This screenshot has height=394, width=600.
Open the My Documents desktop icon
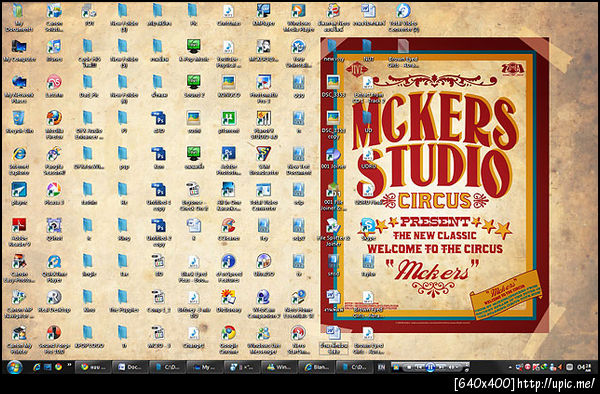[x=18, y=18]
